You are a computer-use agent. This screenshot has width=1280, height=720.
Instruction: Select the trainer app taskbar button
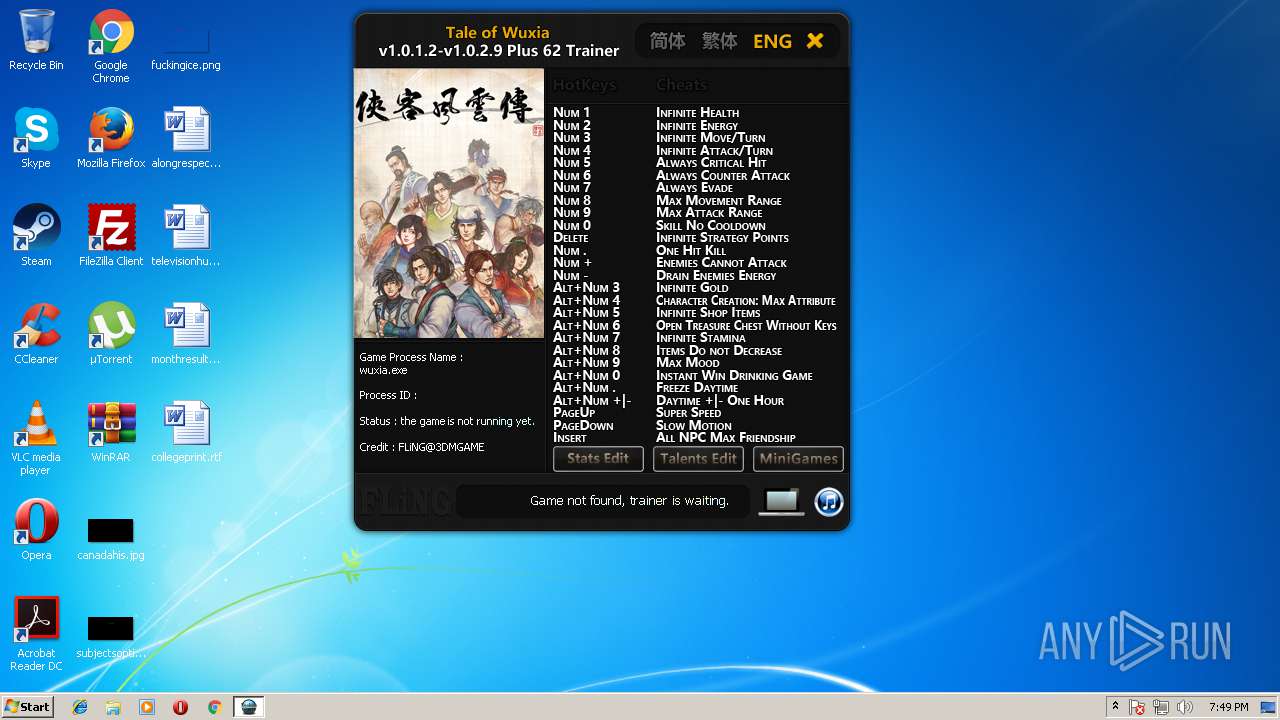tap(249, 707)
